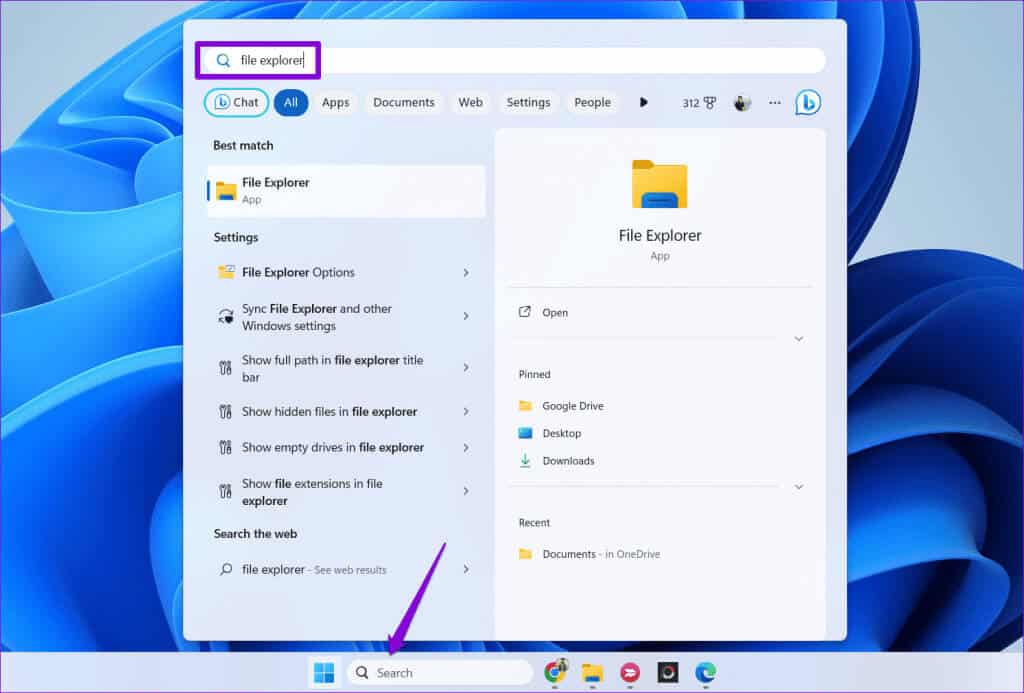Open File Explorer best match result
Image resolution: width=1024 pixels, height=693 pixels.
point(346,191)
